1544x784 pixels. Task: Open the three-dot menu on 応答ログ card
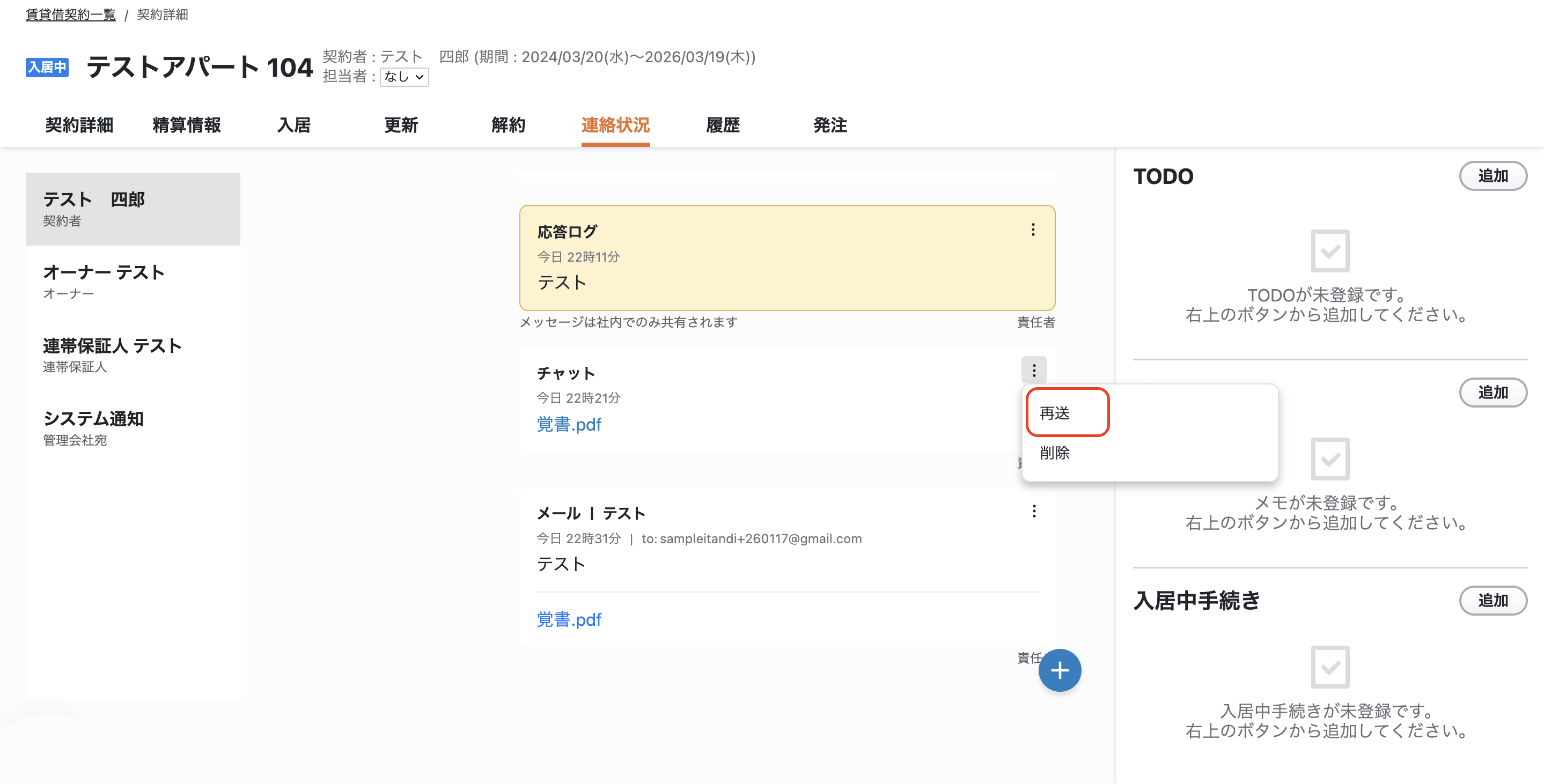tap(1033, 230)
